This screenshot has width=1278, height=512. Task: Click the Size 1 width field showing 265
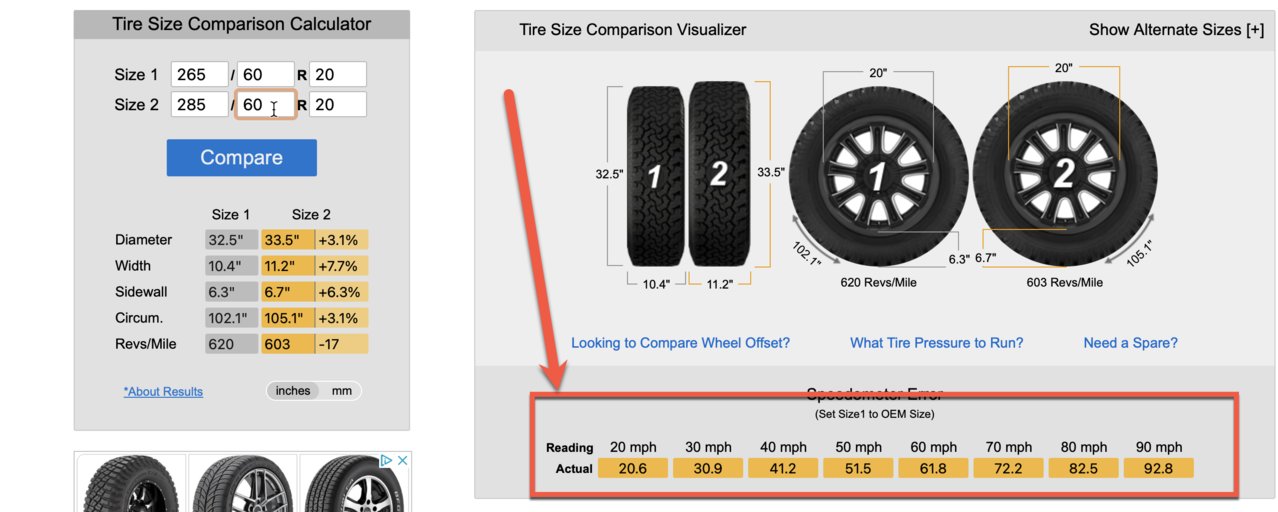200,75
